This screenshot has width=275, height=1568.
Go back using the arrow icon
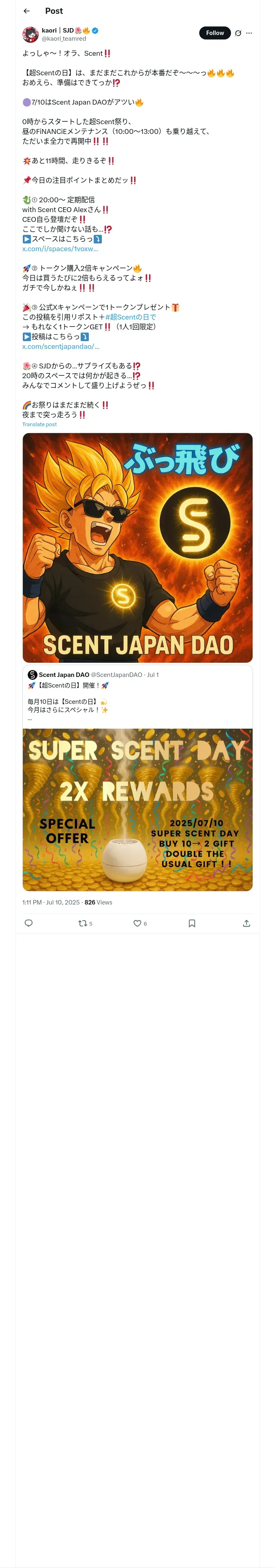[27, 11]
